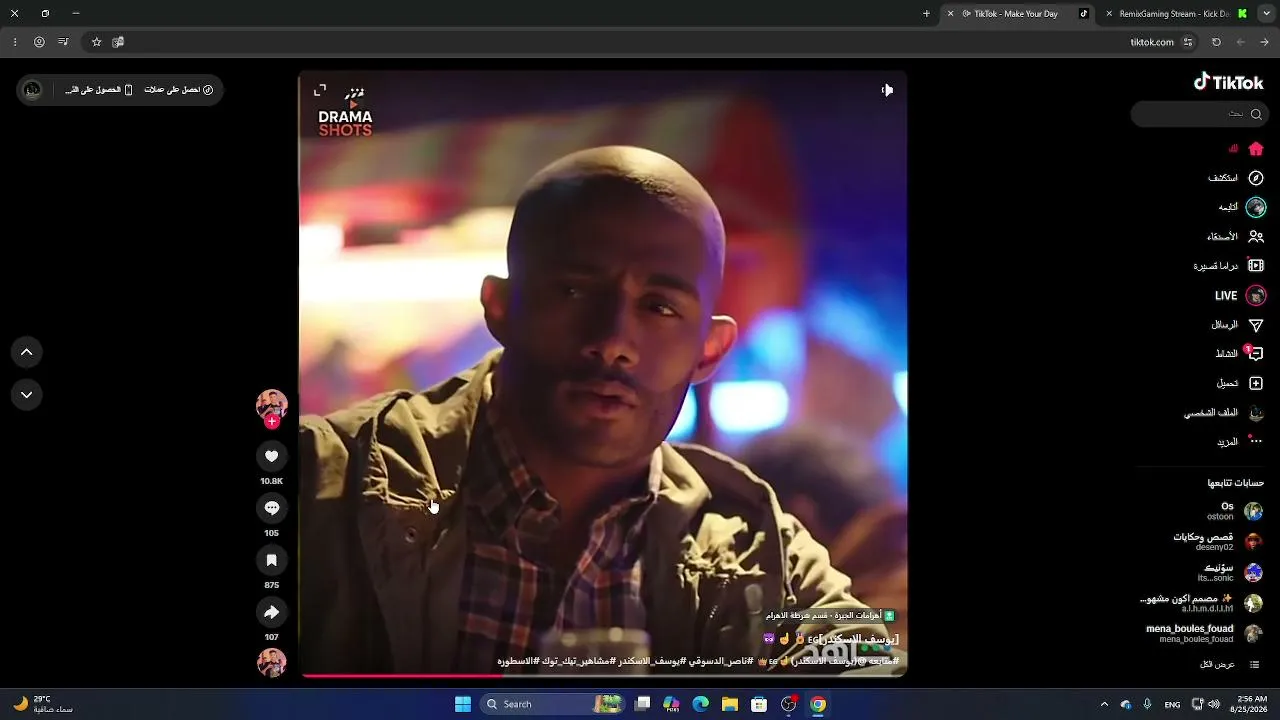This screenshot has width=1280, height=720.
Task: Close the RemixGaming Stream tab
Action: pyautogui.click(x=1109, y=14)
